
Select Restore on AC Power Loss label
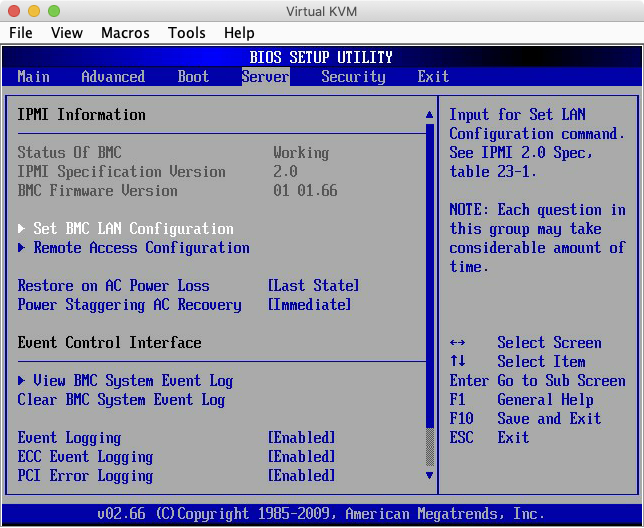[113, 286]
